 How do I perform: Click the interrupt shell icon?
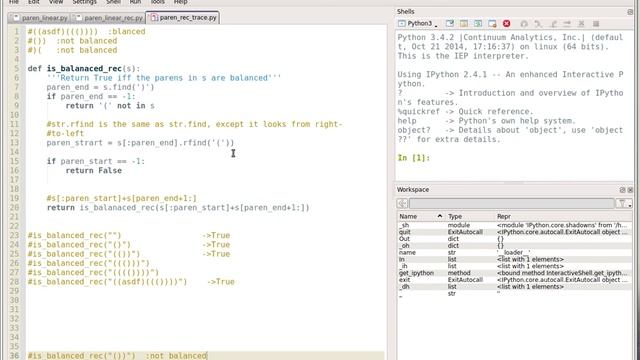(x=464, y=24)
